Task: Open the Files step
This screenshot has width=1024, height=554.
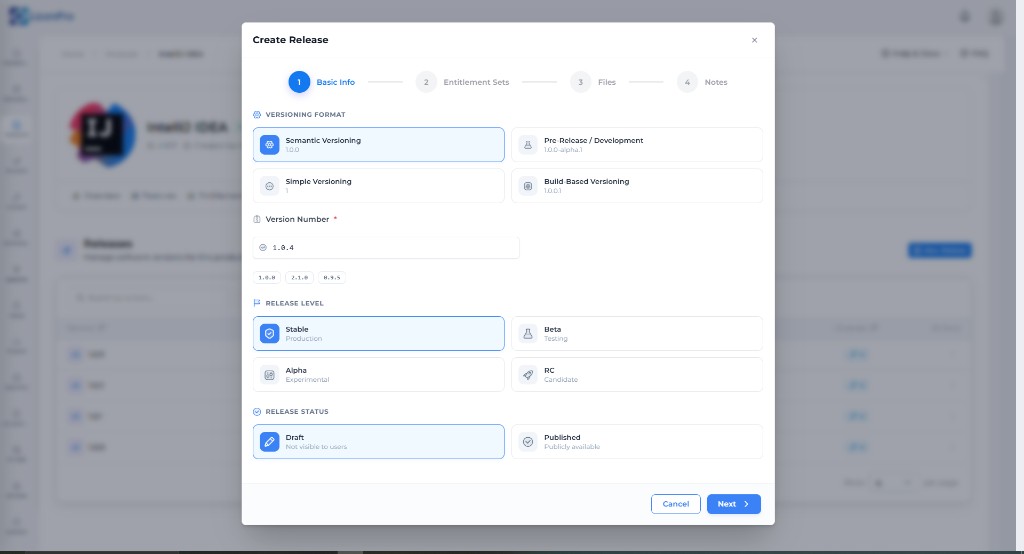Action: (593, 82)
